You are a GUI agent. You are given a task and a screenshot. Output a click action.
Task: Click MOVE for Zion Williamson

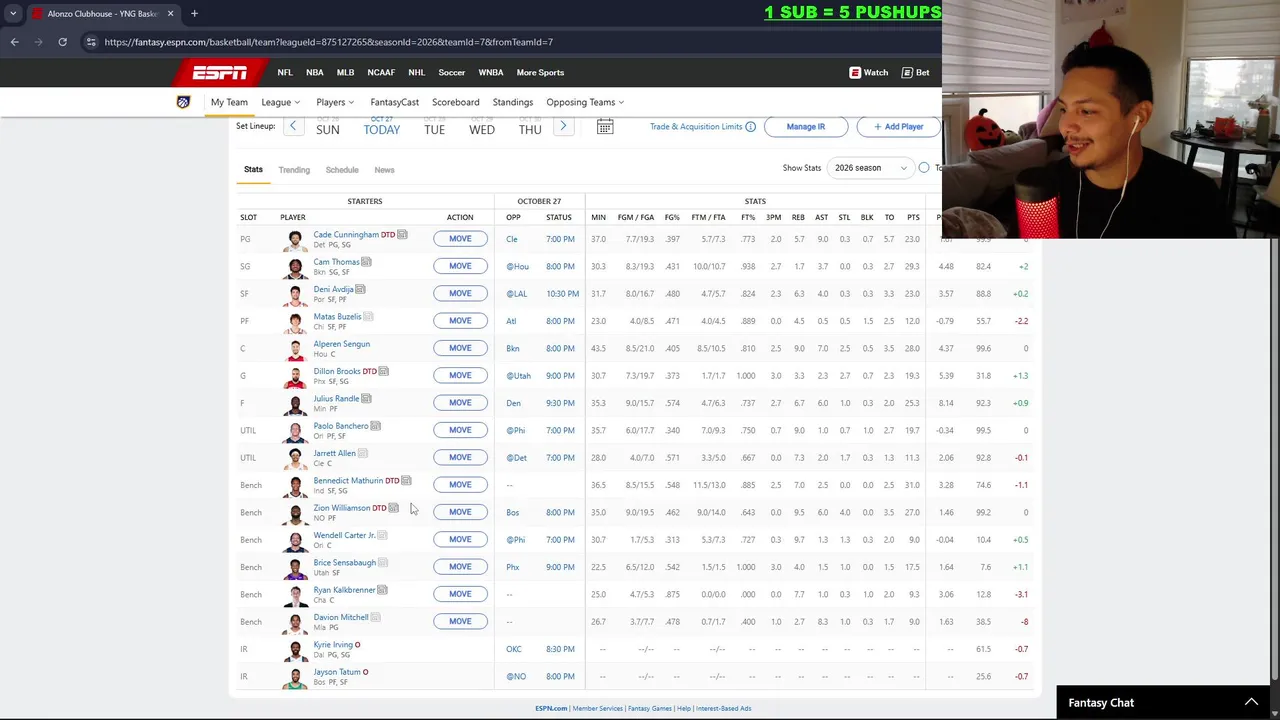(x=460, y=512)
